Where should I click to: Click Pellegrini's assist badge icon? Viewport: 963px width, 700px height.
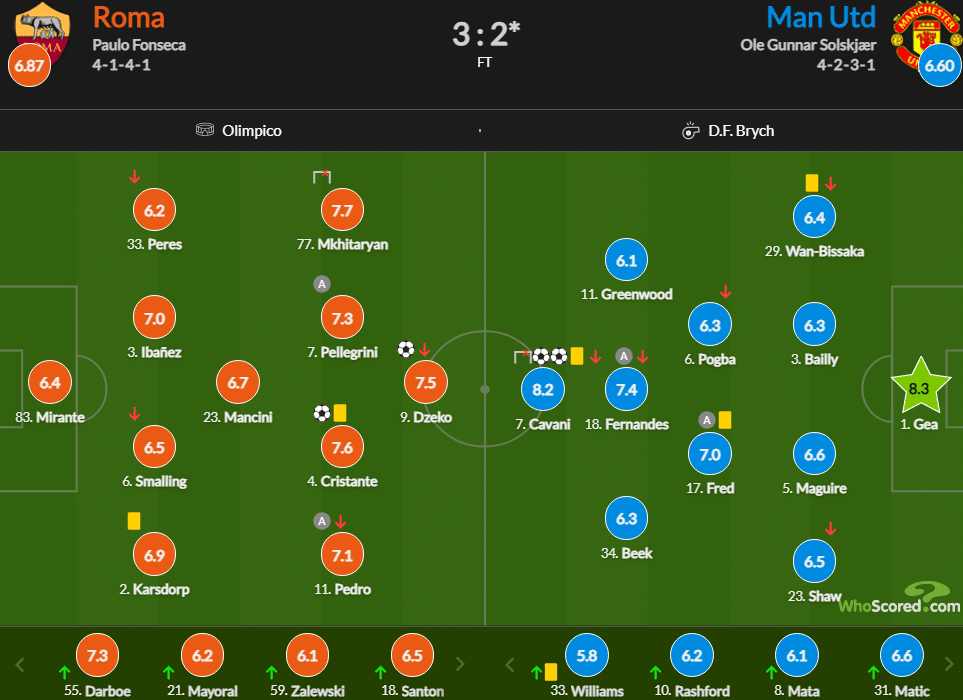322,284
